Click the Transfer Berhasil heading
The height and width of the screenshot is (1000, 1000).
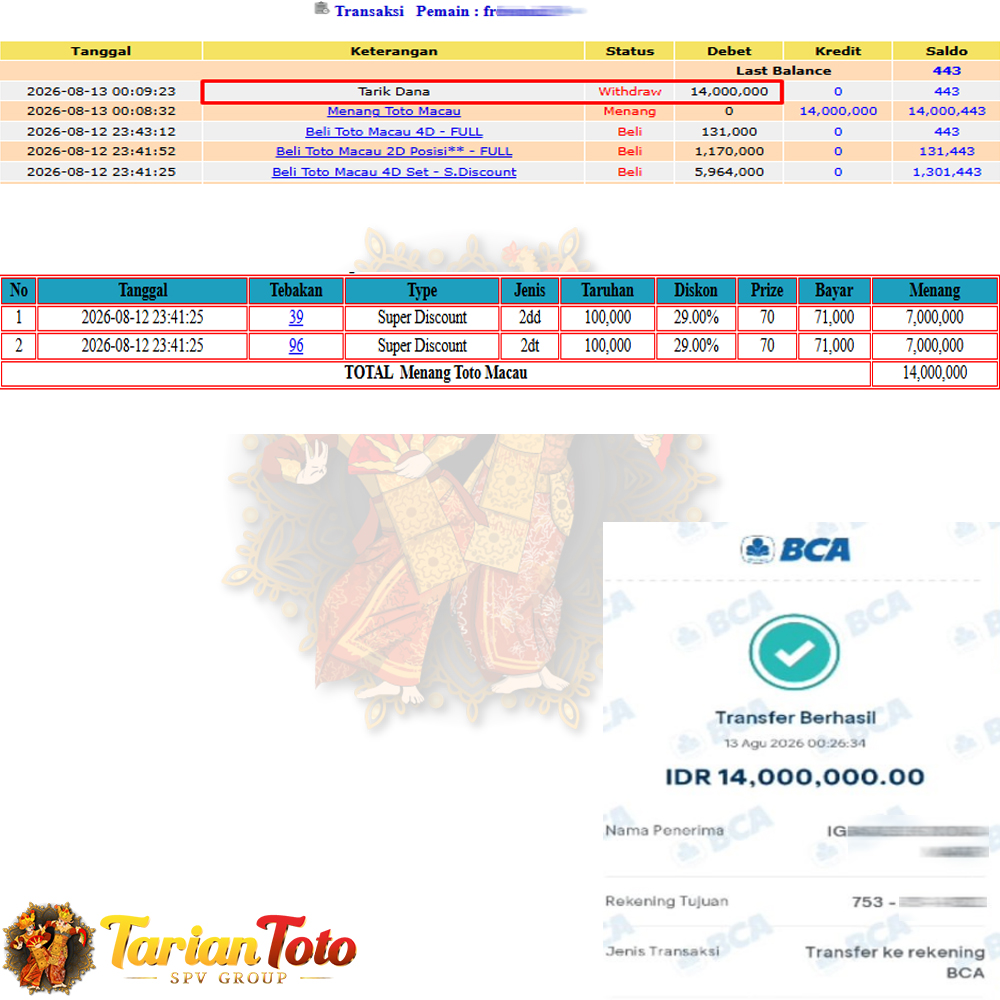pyautogui.click(x=795, y=717)
